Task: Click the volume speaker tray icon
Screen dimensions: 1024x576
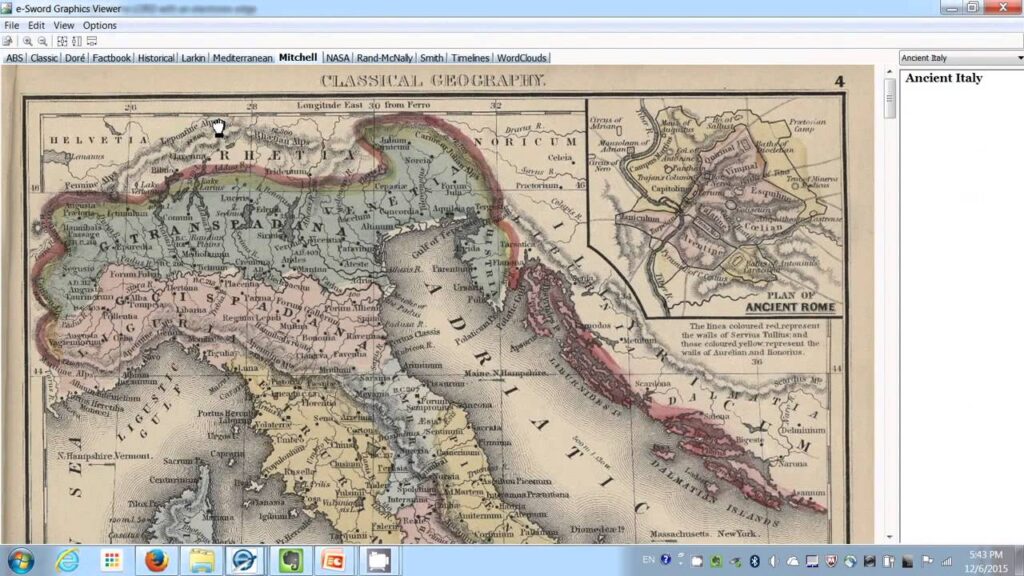Action: click(773, 561)
